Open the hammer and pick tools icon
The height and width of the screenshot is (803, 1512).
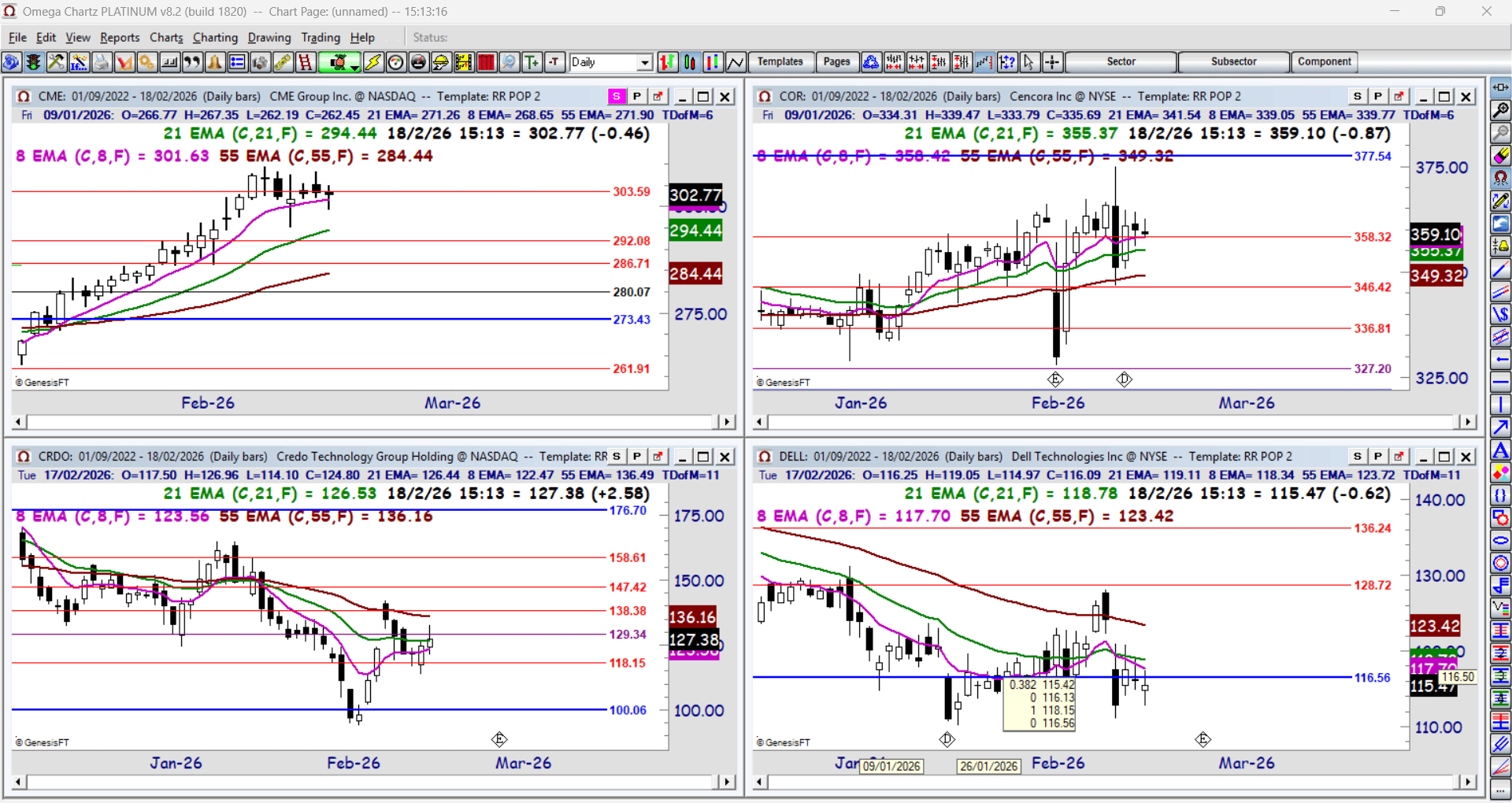56,62
